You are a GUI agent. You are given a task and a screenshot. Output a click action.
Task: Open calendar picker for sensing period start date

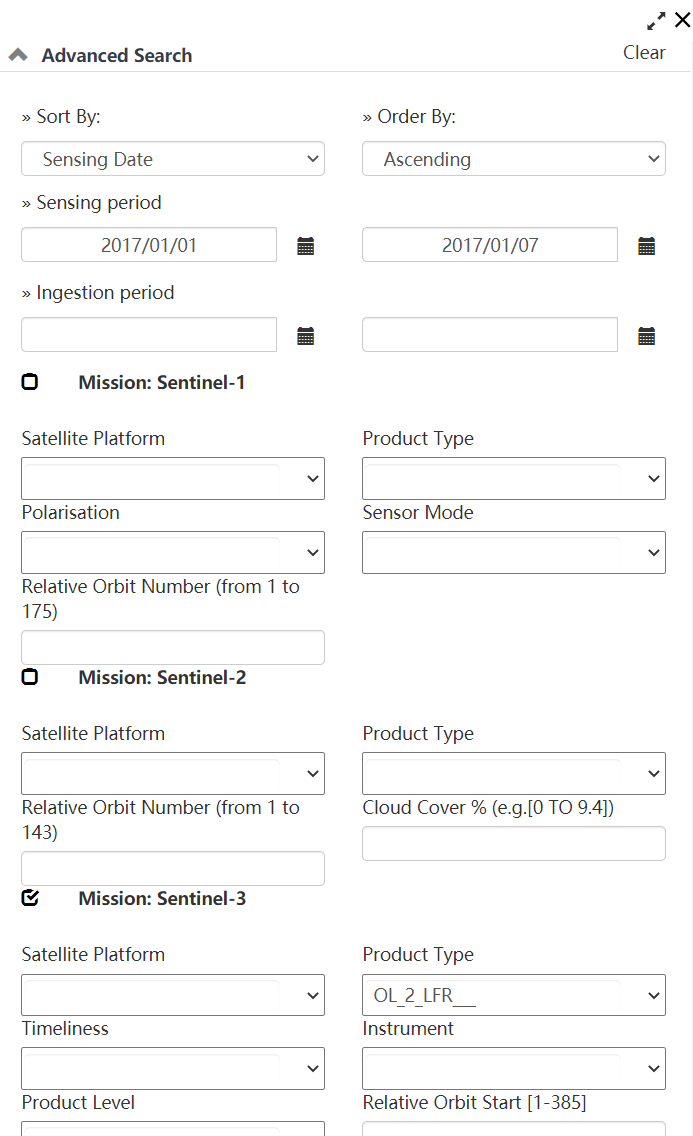[x=305, y=245]
